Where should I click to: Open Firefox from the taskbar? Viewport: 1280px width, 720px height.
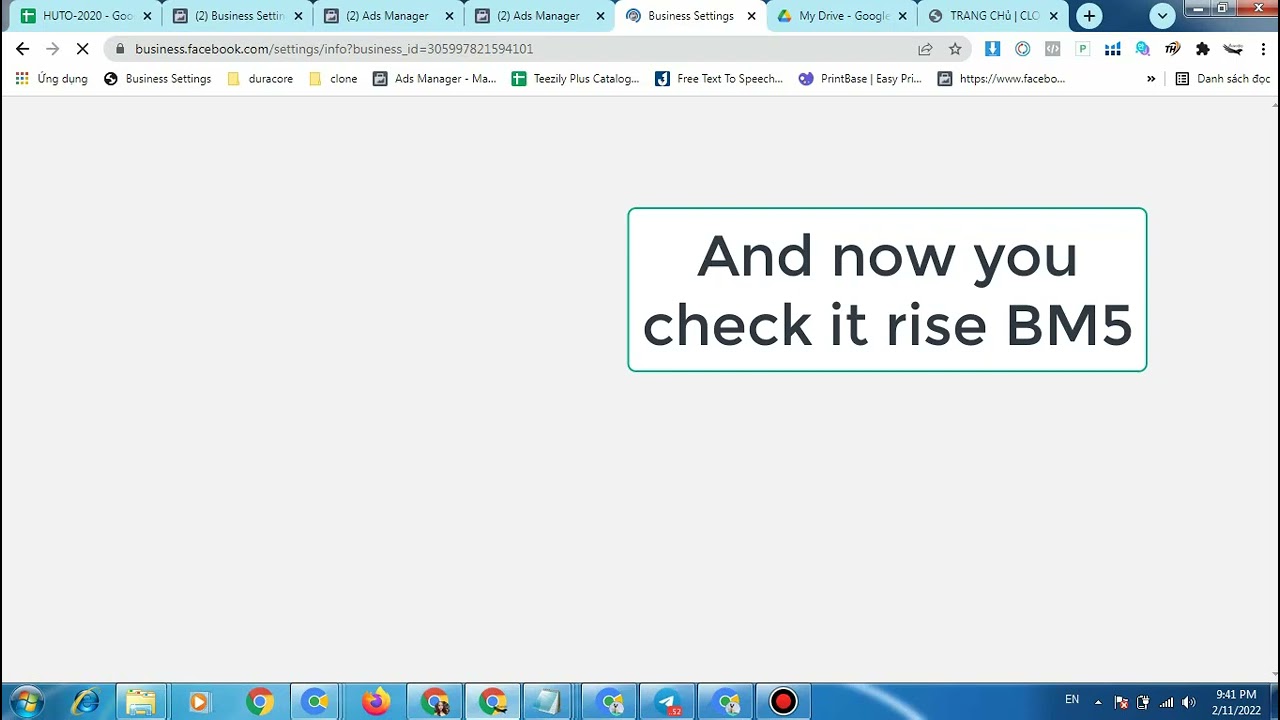click(x=376, y=702)
